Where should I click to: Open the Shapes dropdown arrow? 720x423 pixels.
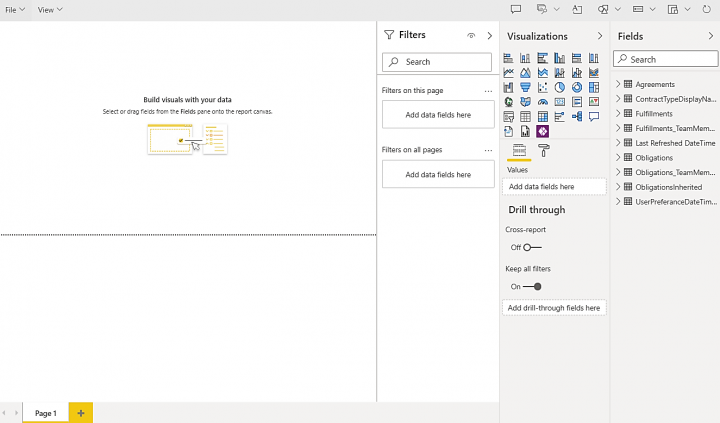pos(618,9)
